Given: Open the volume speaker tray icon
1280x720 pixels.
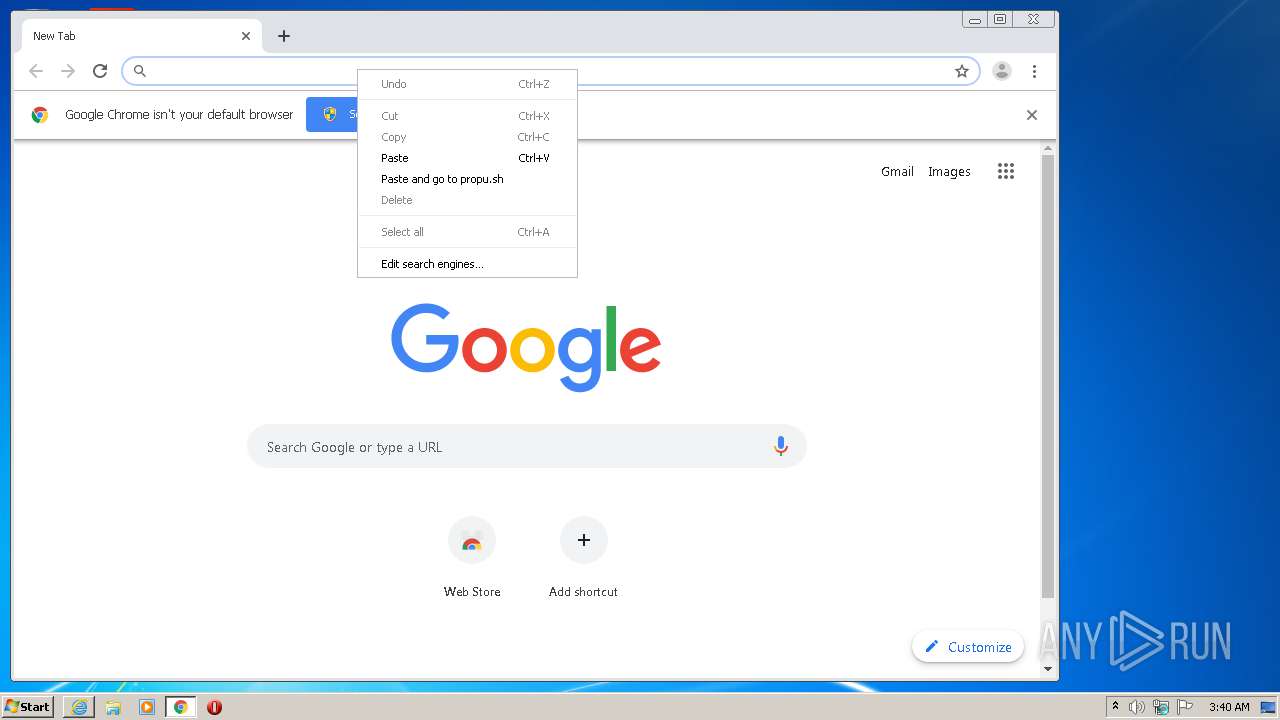Looking at the screenshot, I should click(1137, 707).
